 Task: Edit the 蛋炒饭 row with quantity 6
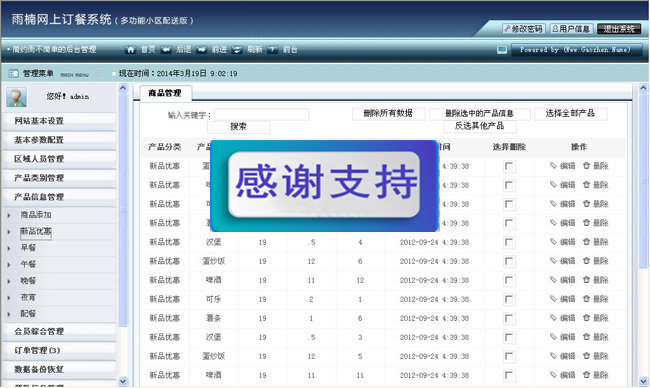[563, 261]
